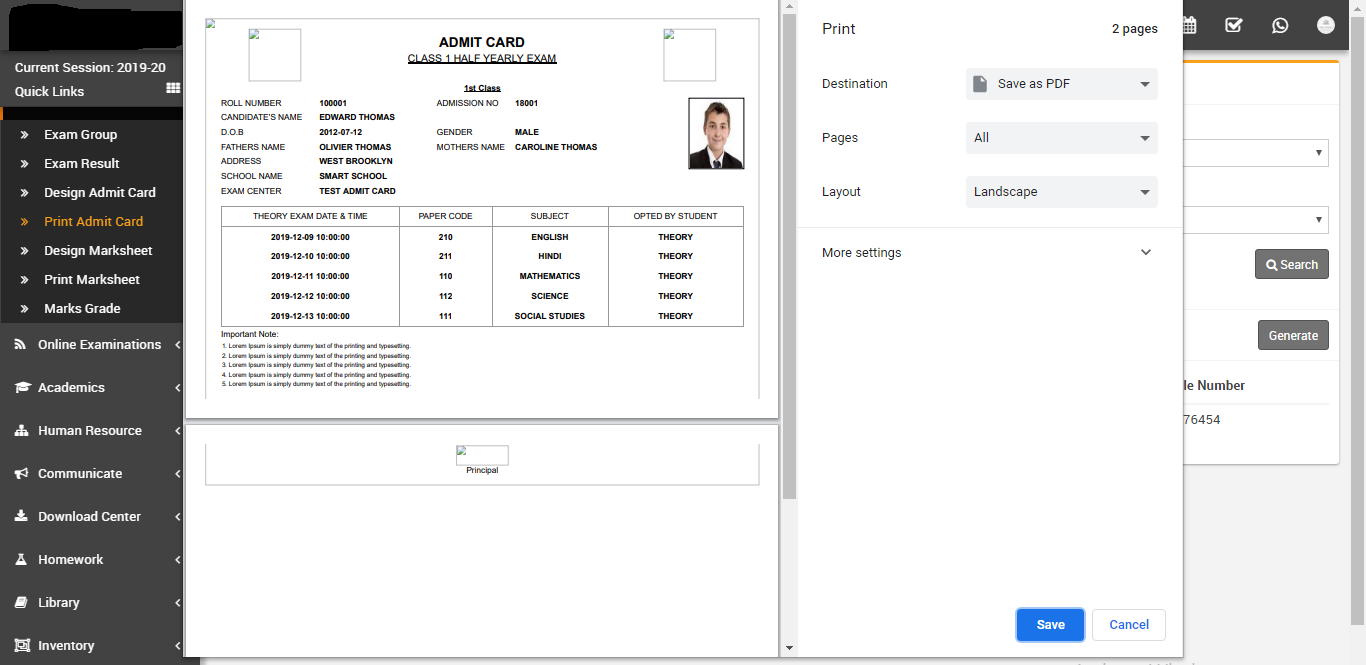Open the task checklist icon
1366x665 pixels.
click(1234, 26)
